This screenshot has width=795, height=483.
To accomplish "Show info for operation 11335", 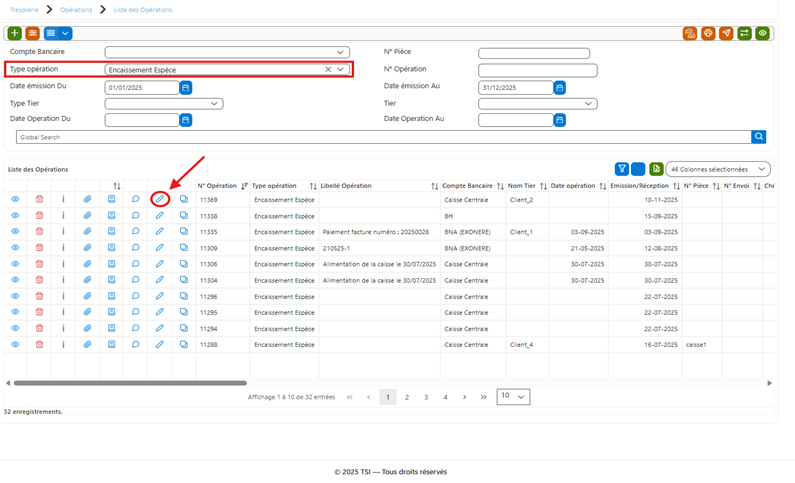I will [x=63, y=232].
